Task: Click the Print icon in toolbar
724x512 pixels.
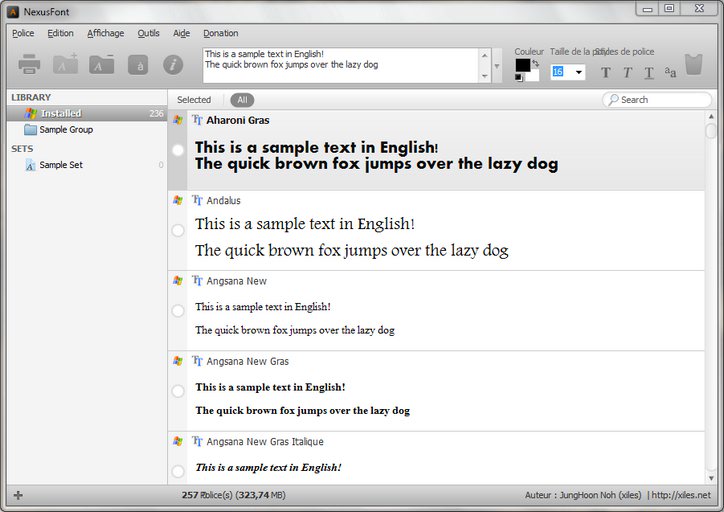Action: (x=29, y=65)
